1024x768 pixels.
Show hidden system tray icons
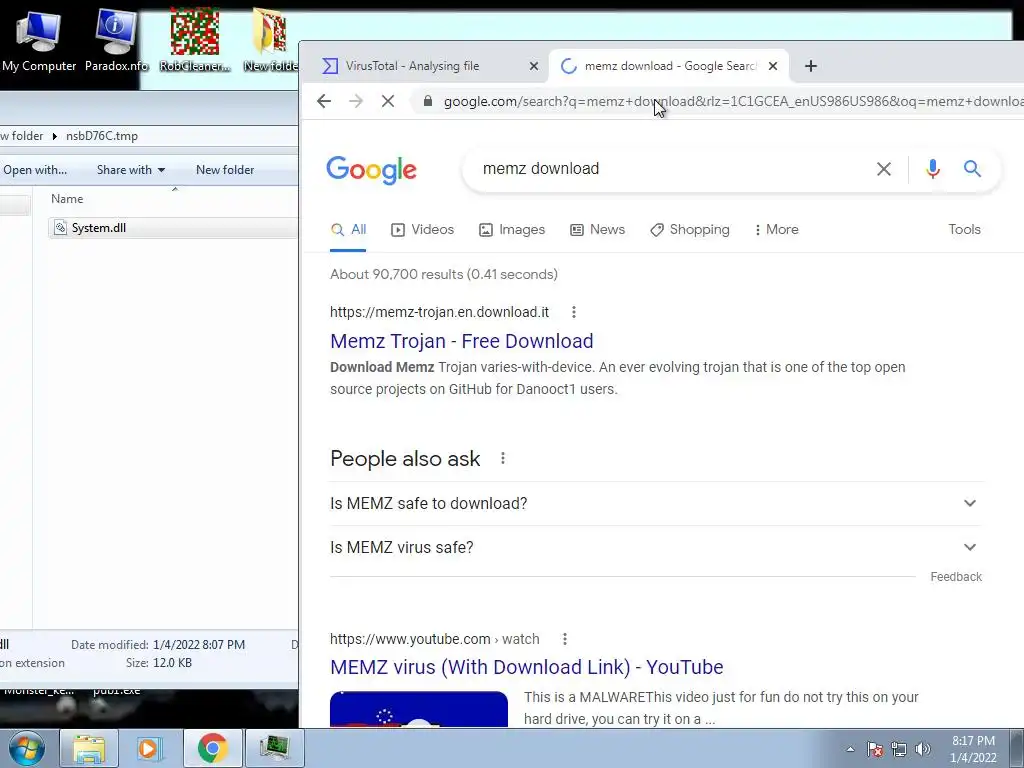click(x=850, y=749)
